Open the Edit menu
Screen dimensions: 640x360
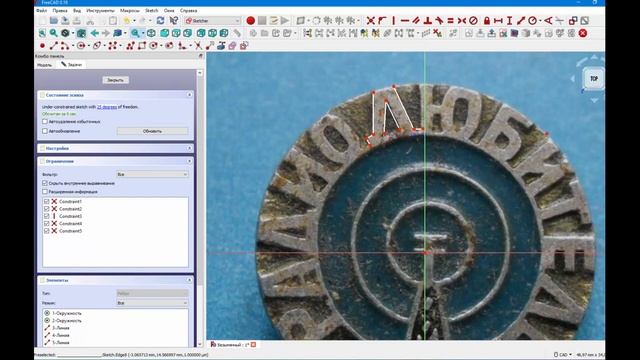[60, 11]
